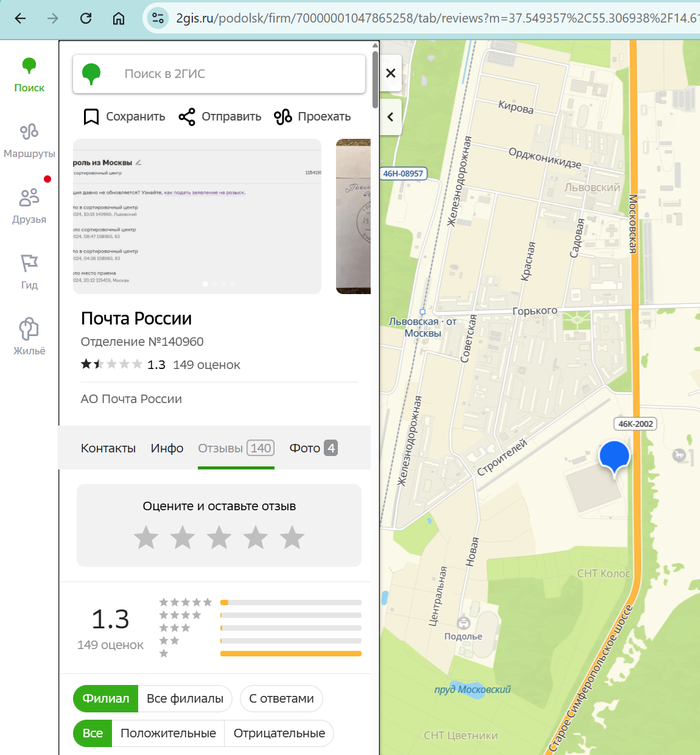
Task: Open site settings icon in address bar
Action: pos(157,18)
